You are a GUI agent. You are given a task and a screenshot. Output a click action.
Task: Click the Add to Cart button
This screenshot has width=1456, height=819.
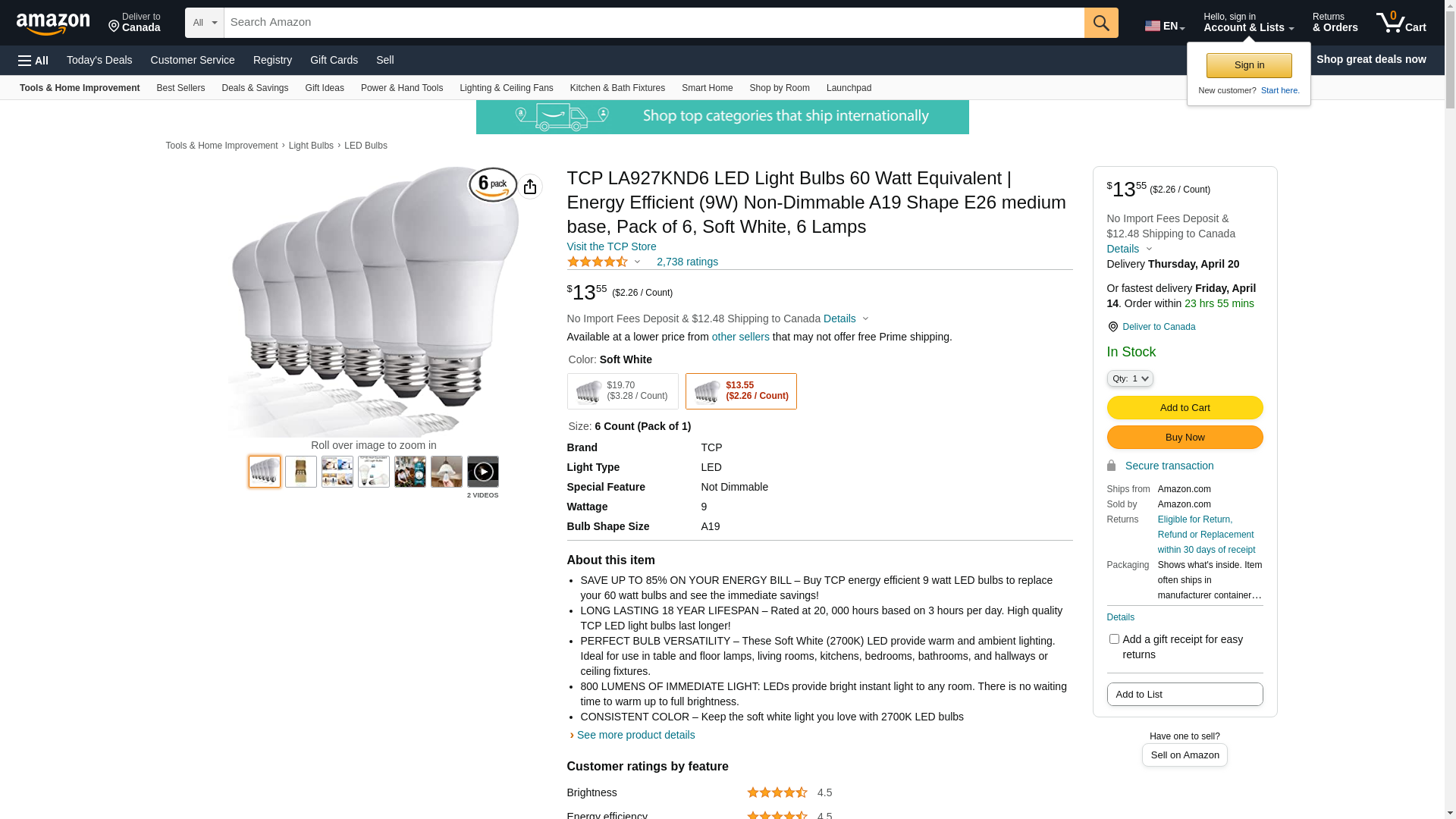(x=1185, y=408)
